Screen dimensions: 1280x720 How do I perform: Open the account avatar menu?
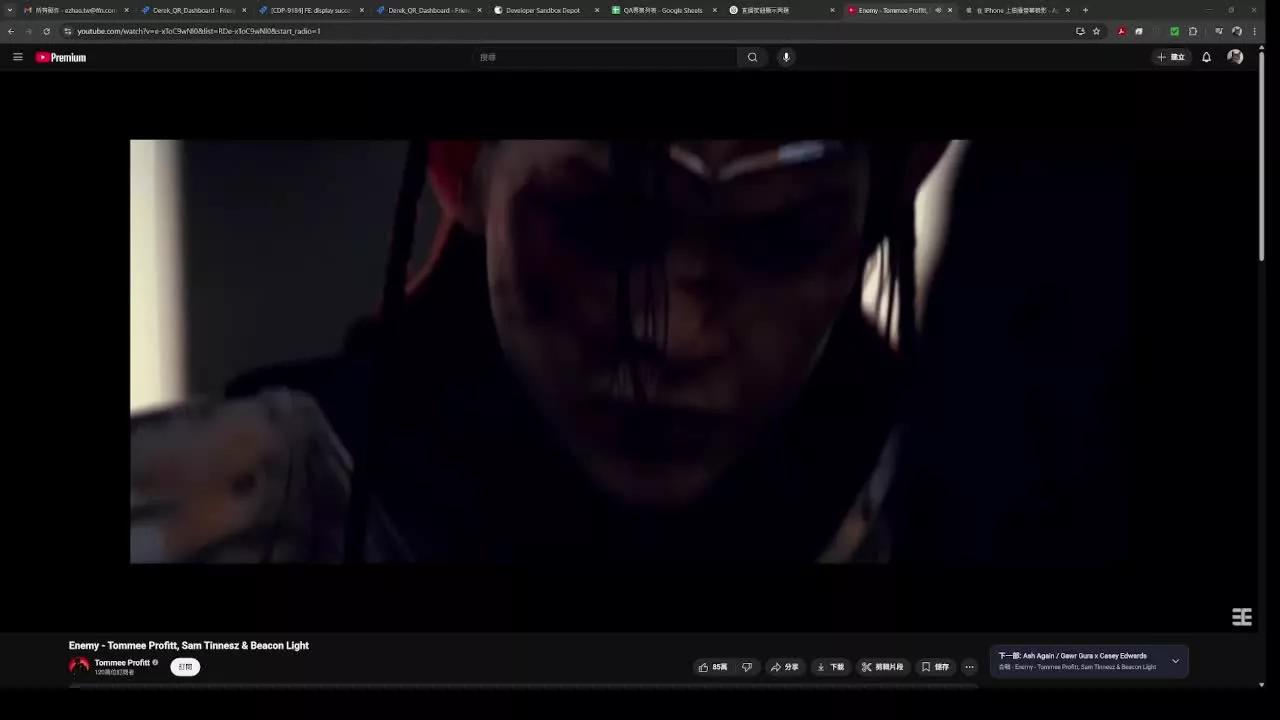click(x=1235, y=57)
